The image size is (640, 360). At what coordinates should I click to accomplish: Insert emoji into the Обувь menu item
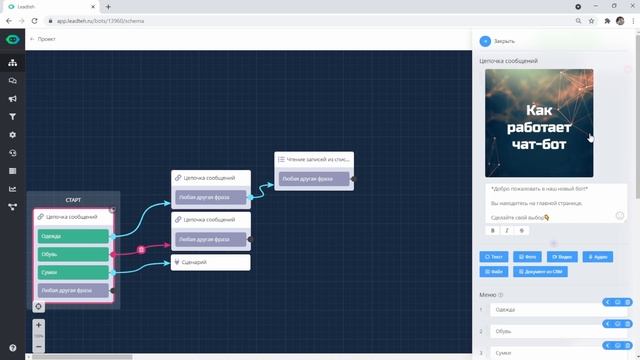pyautogui.click(x=618, y=324)
